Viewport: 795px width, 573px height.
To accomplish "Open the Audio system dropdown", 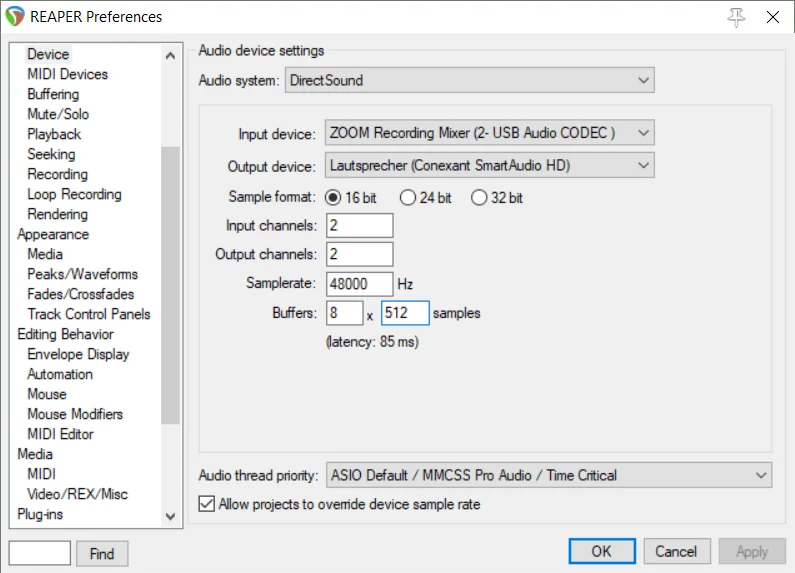I will point(469,80).
